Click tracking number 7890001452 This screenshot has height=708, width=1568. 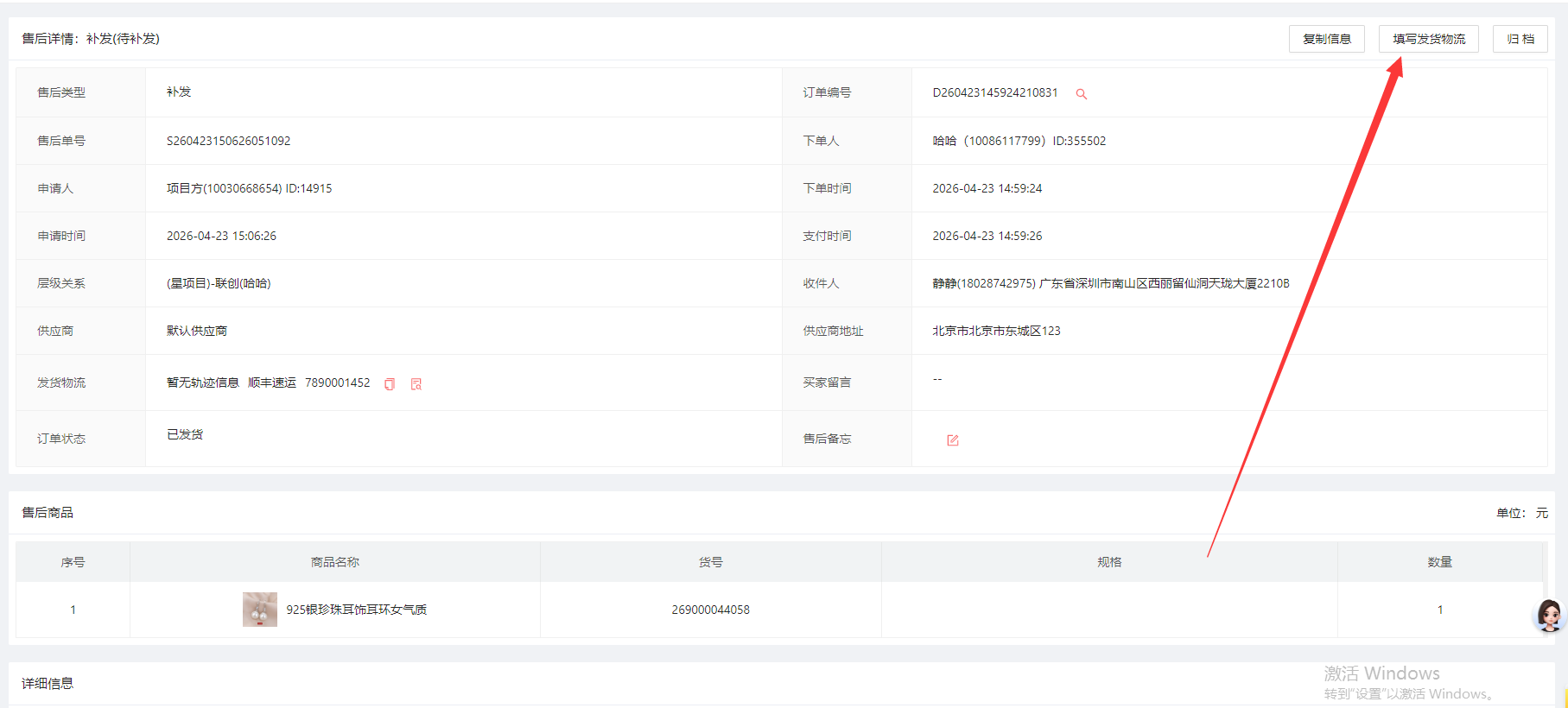coord(337,382)
